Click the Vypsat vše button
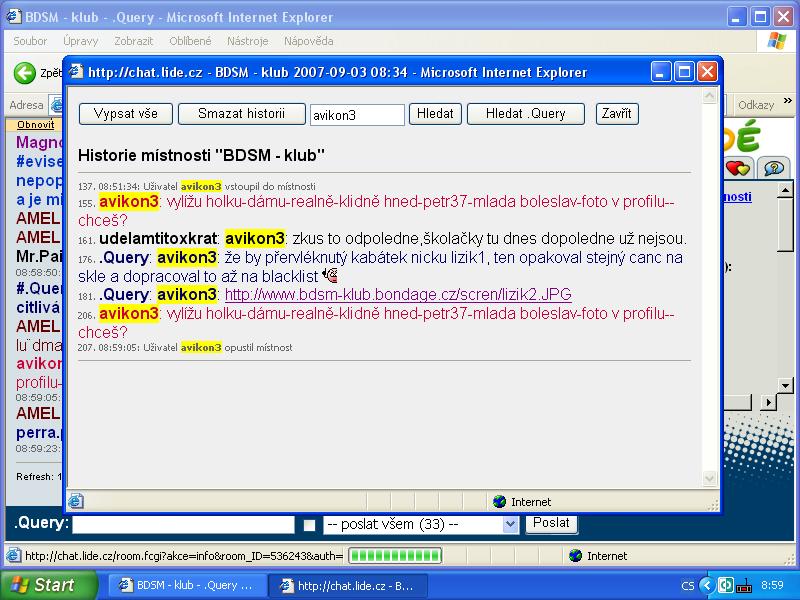 click(x=126, y=114)
